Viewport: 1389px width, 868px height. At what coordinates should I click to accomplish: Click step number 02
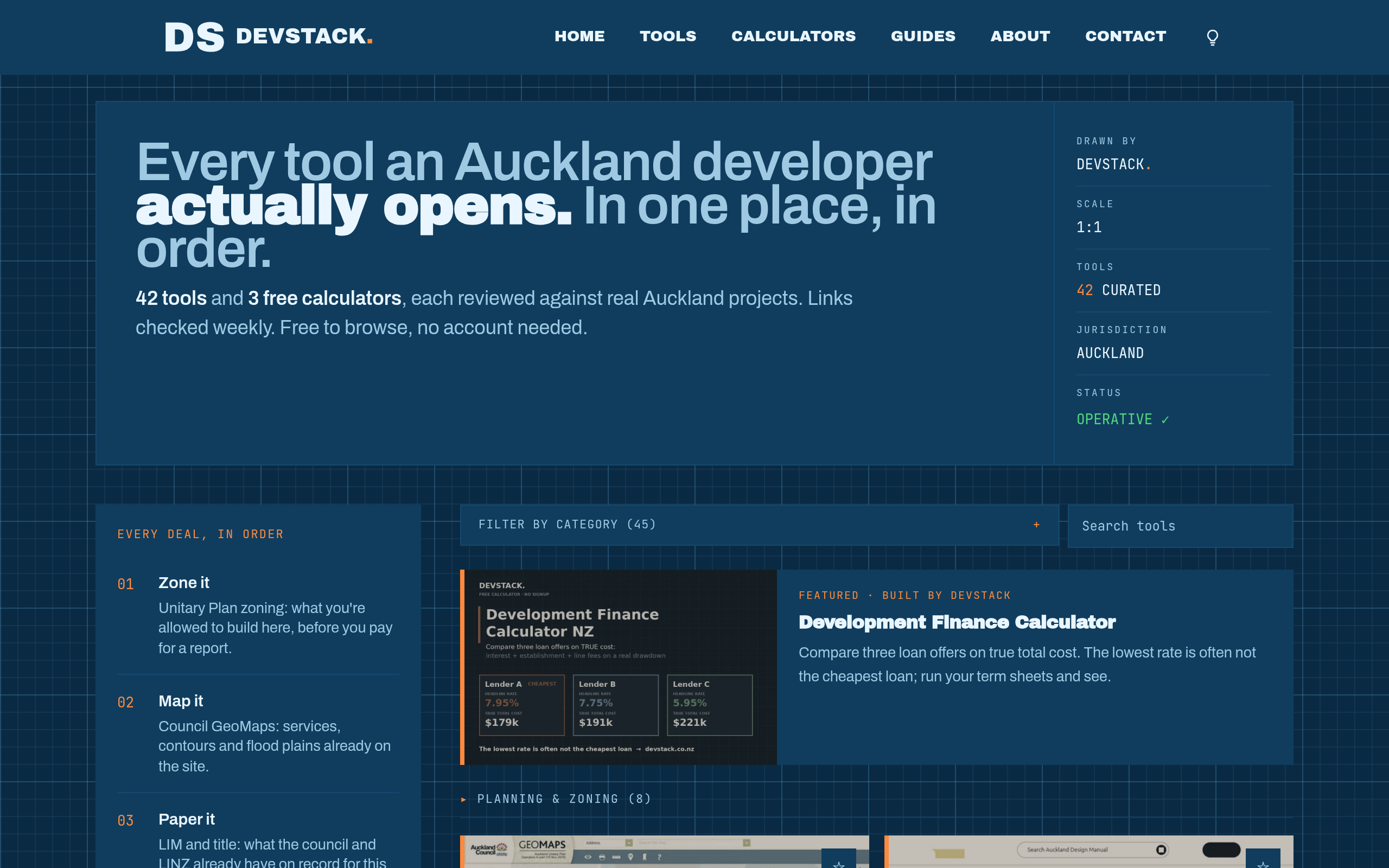[126, 703]
